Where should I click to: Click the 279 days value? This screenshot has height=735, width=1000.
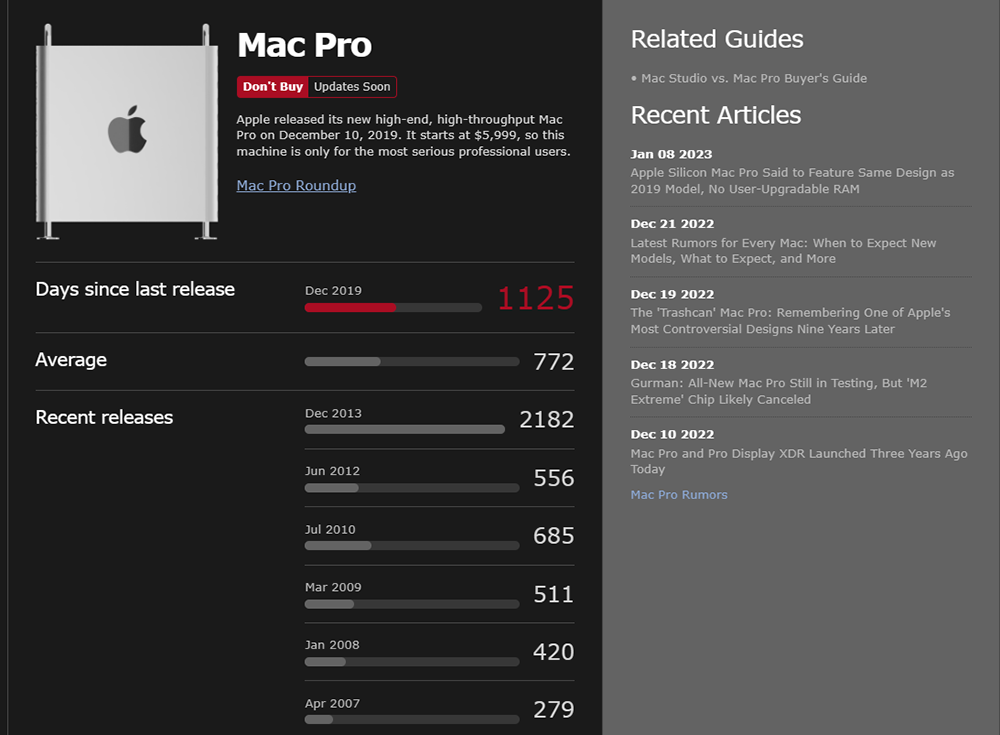point(554,709)
